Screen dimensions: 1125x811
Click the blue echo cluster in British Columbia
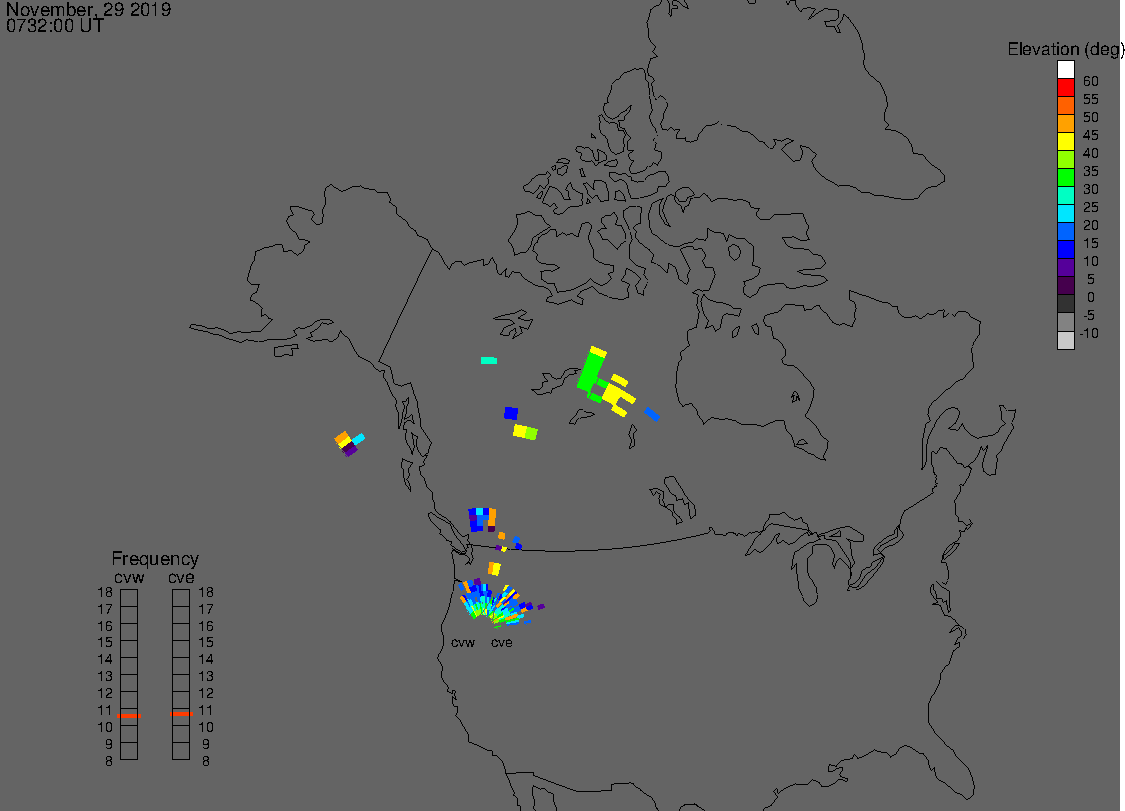pyautogui.click(x=482, y=520)
